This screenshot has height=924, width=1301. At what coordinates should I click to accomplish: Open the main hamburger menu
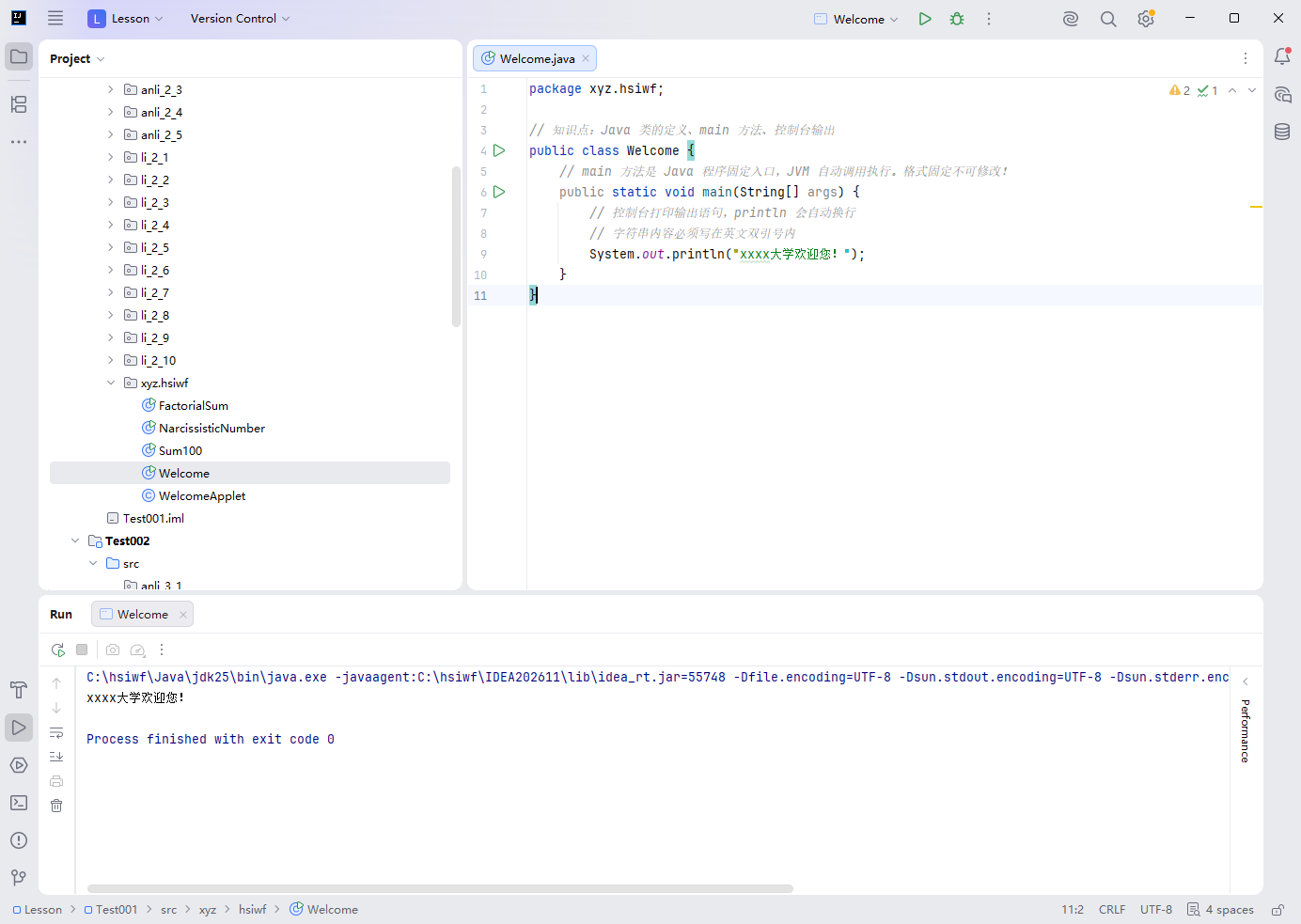point(55,18)
